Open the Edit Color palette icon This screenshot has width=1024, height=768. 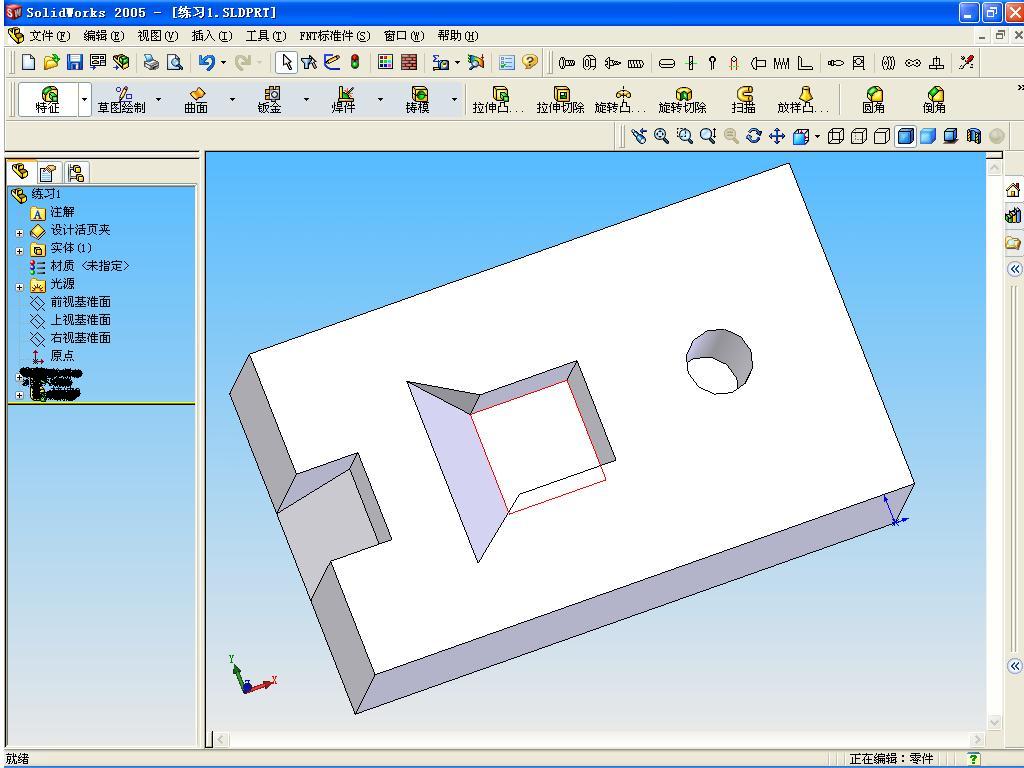(385, 63)
